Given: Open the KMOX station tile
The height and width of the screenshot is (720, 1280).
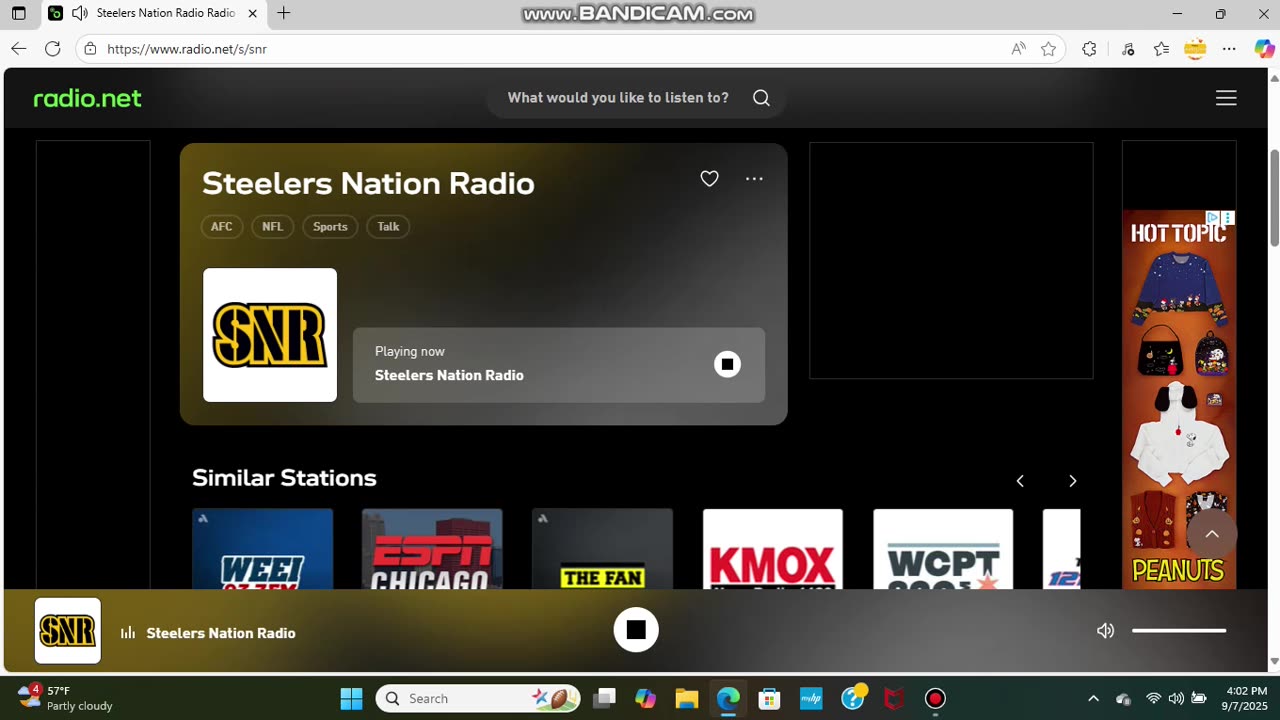Looking at the screenshot, I should [x=773, y=549].
